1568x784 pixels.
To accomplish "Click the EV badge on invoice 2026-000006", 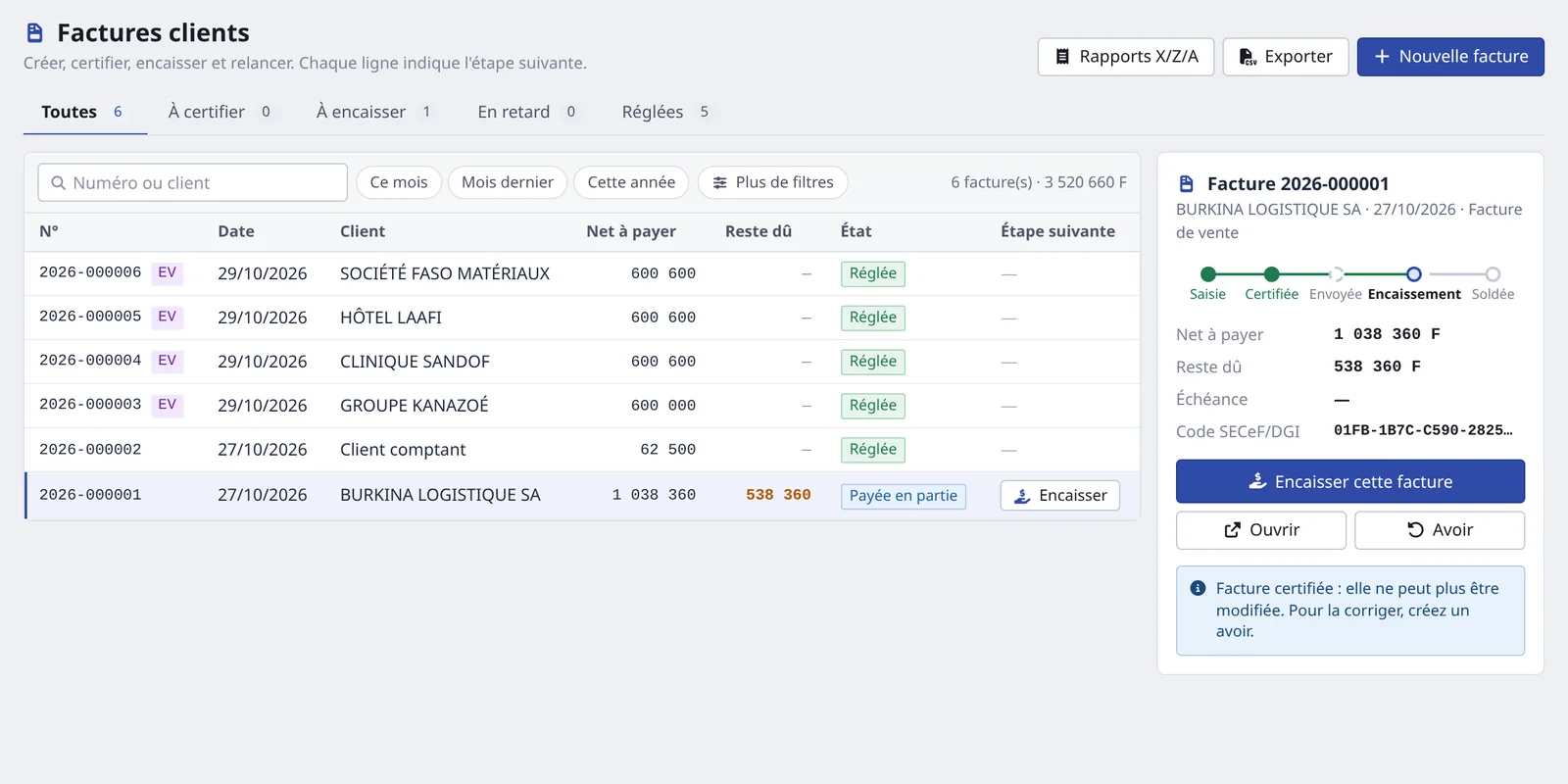I will [168, 272].
